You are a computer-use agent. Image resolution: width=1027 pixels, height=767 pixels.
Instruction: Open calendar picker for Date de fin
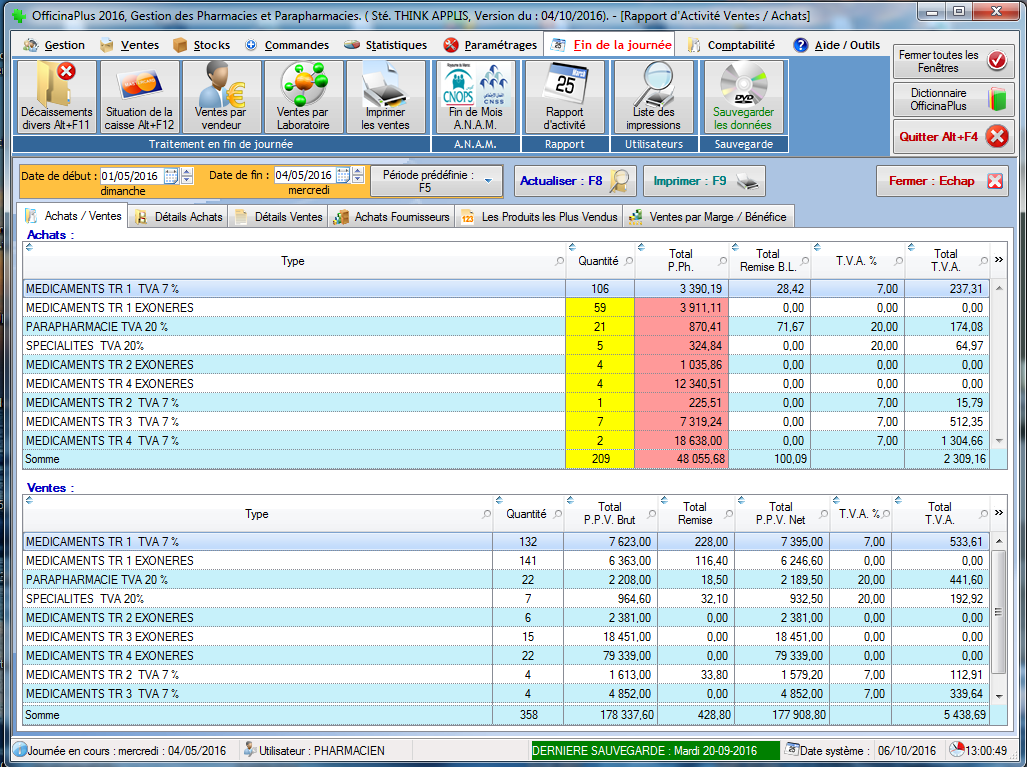tap(343, 176)
